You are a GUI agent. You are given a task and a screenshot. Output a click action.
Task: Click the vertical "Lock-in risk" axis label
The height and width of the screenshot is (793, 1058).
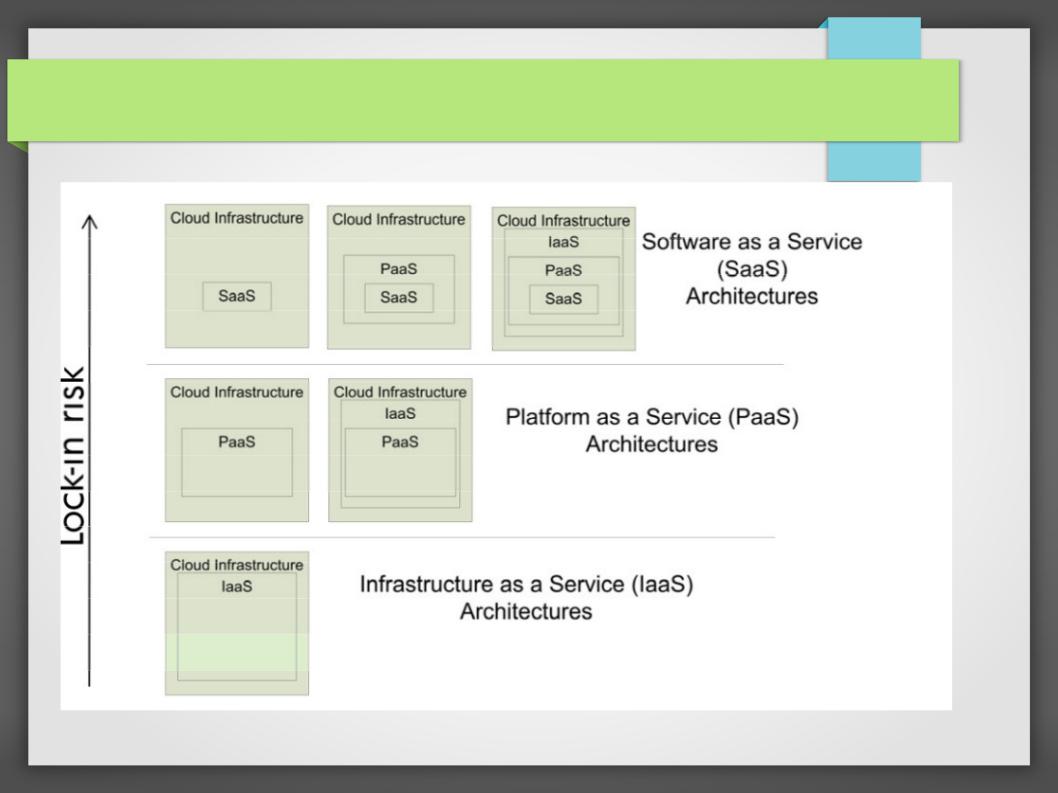click(x=73, y=456)
